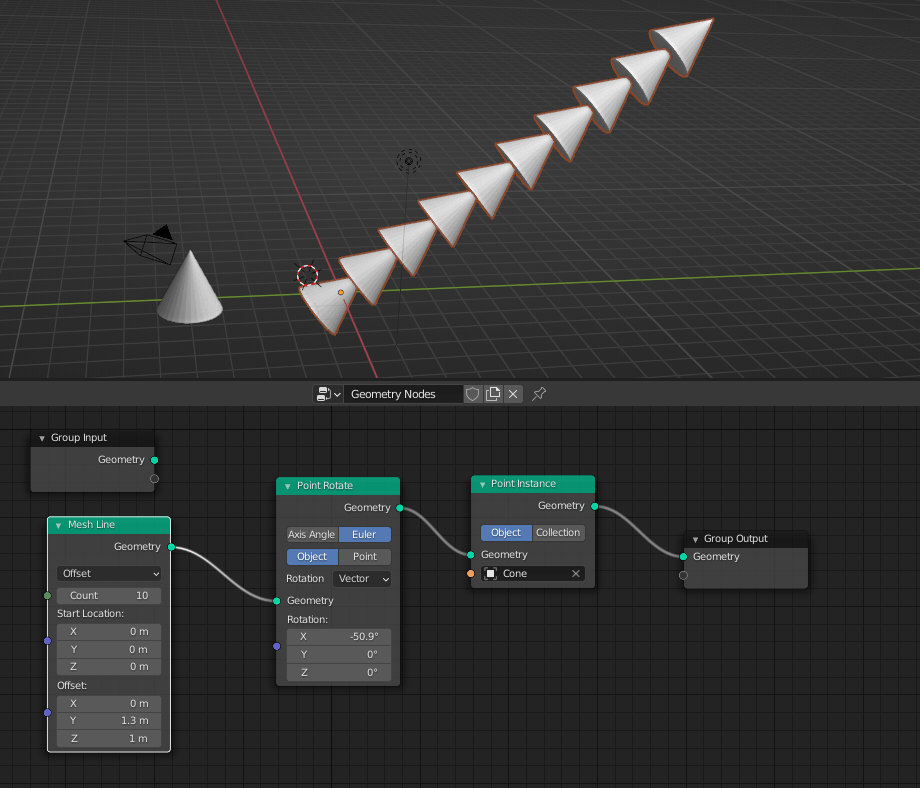Viewport: 920px width, 788px height.
Task: Enable Point mode in the Point Rotate node
Action: pos(364,556)
